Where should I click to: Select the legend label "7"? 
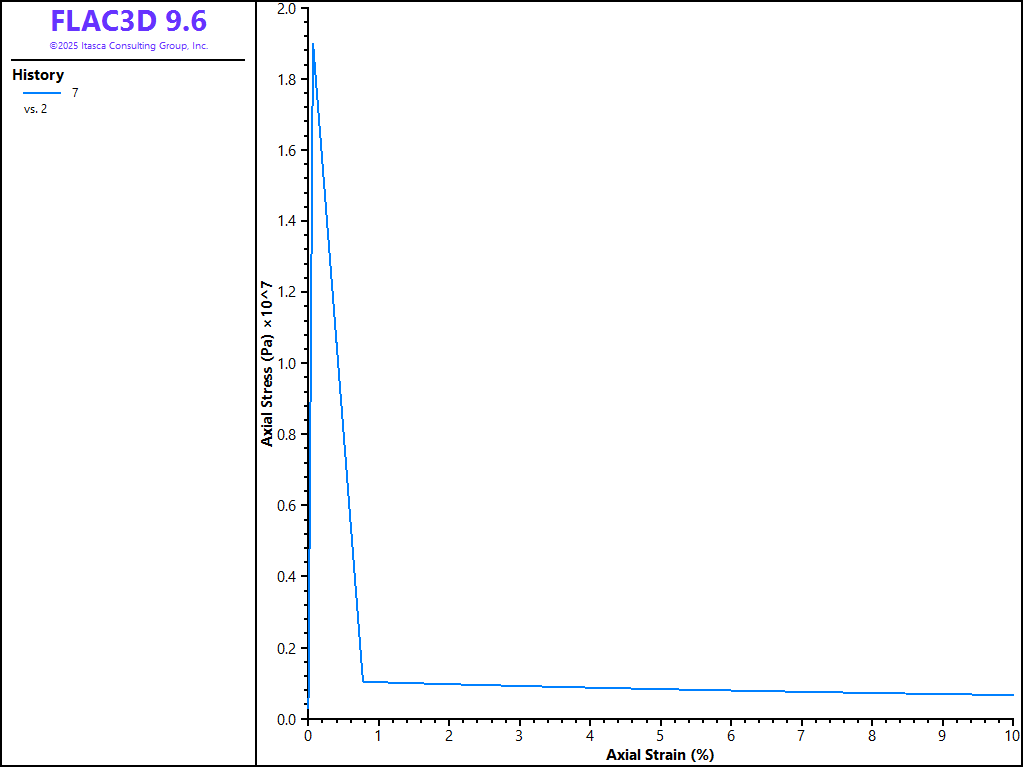(75, 93)
